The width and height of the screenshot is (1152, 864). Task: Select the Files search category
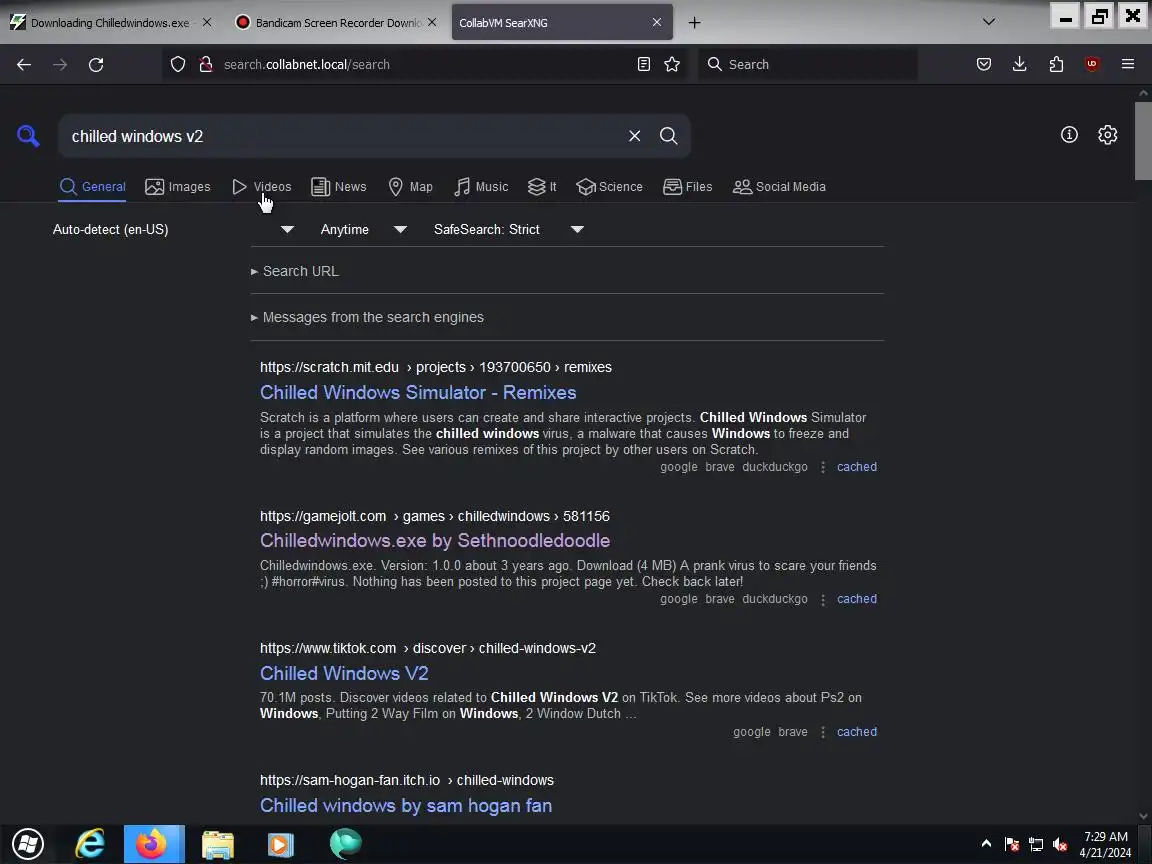click(688, 187)
